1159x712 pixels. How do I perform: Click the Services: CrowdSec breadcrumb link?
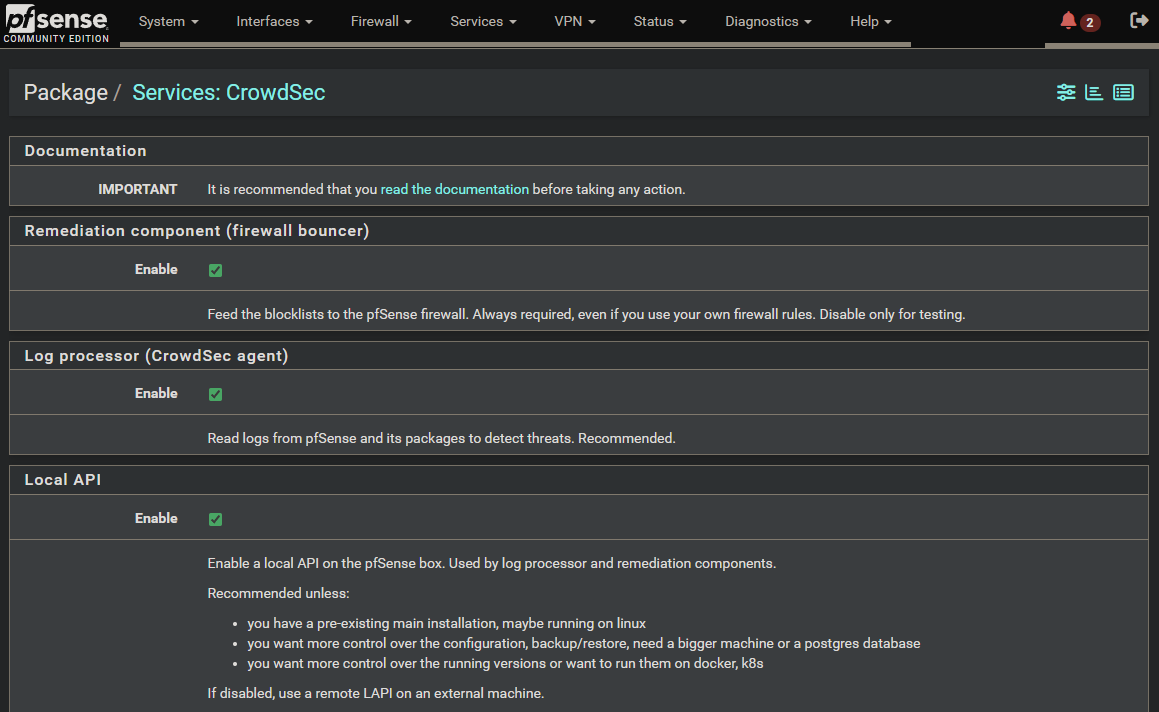(228, 93)
